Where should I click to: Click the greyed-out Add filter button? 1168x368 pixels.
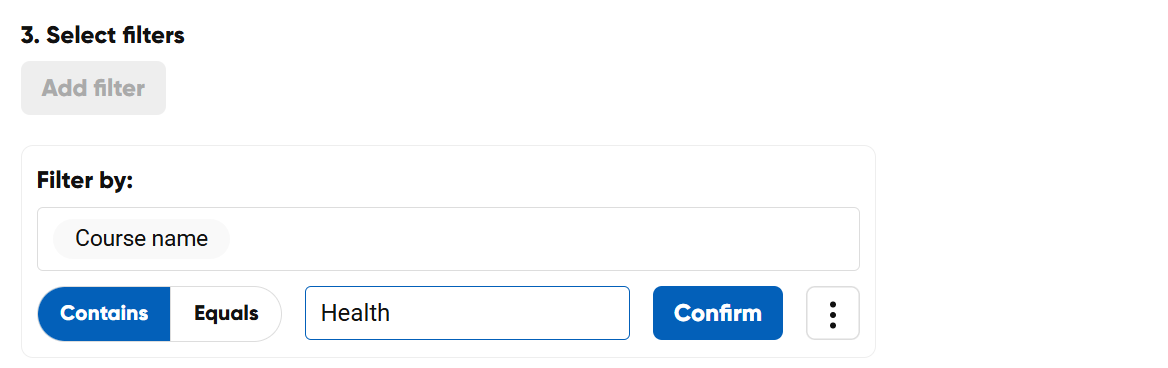pyautogui.click(x=93, y=88)
